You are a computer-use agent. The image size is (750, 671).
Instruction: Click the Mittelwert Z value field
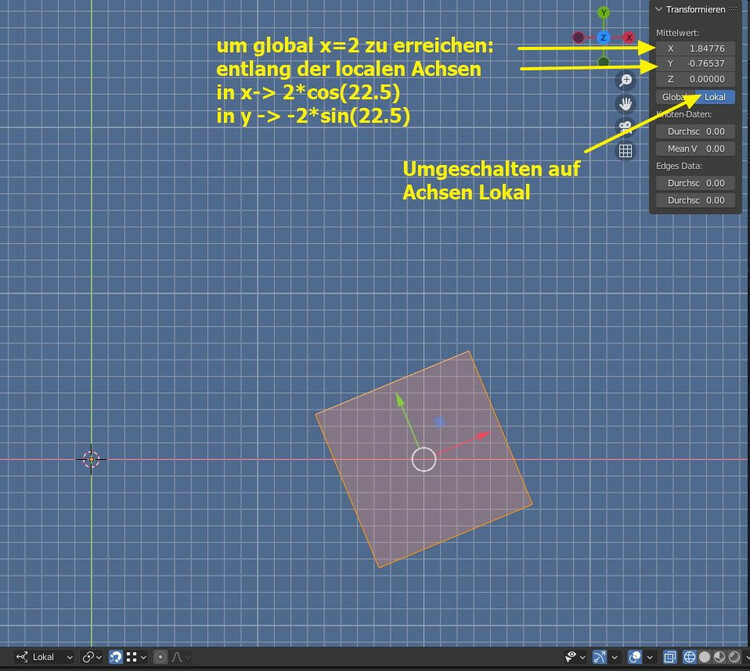(x=695, y=79)
